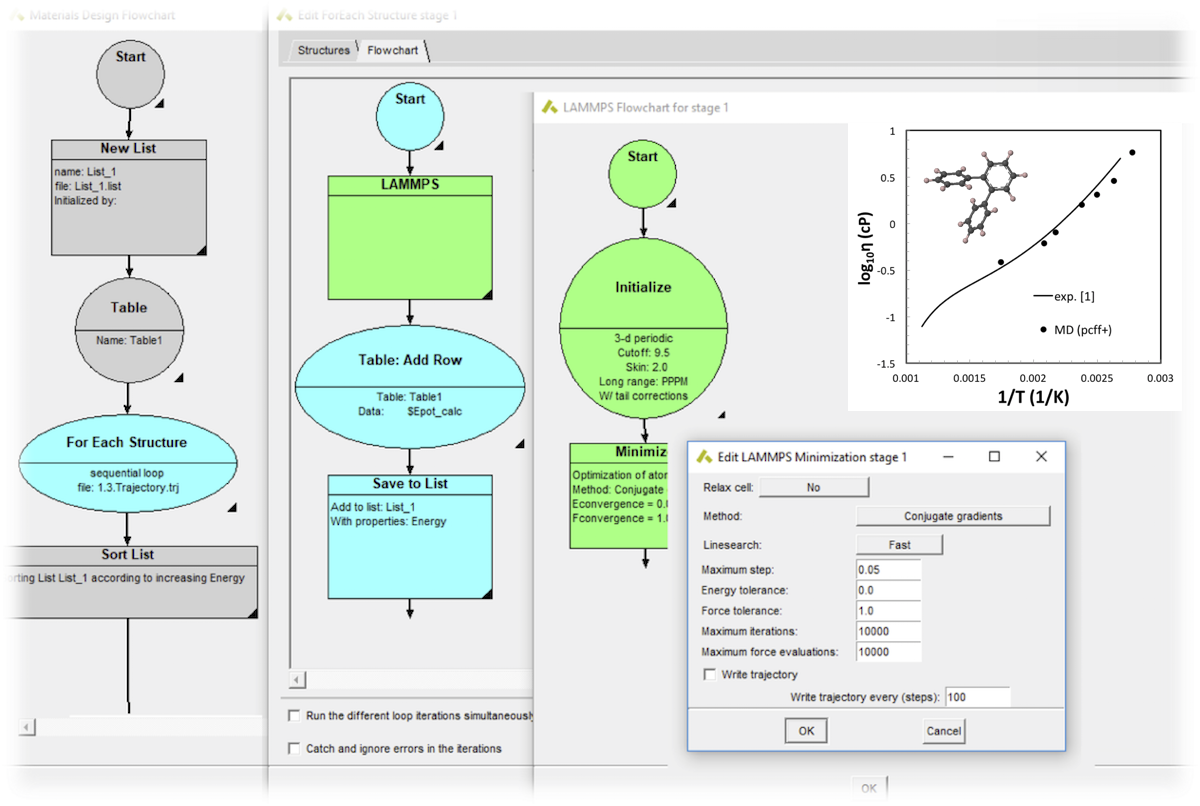Change Method from Conjugate gradients
Image resolution: width=1200 pixels, height=806 pixels.
tap(953, 516)
